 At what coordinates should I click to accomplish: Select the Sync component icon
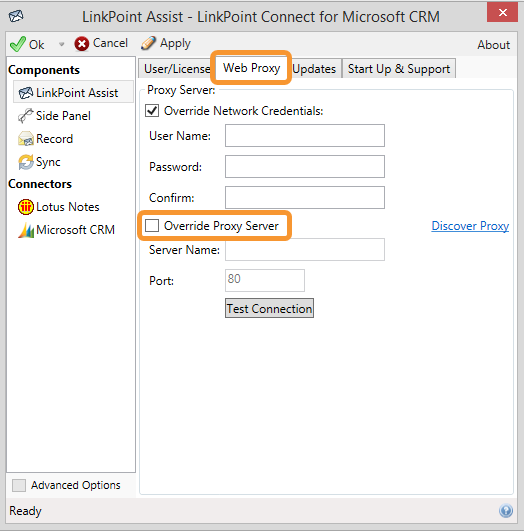[x=26, y=162]
